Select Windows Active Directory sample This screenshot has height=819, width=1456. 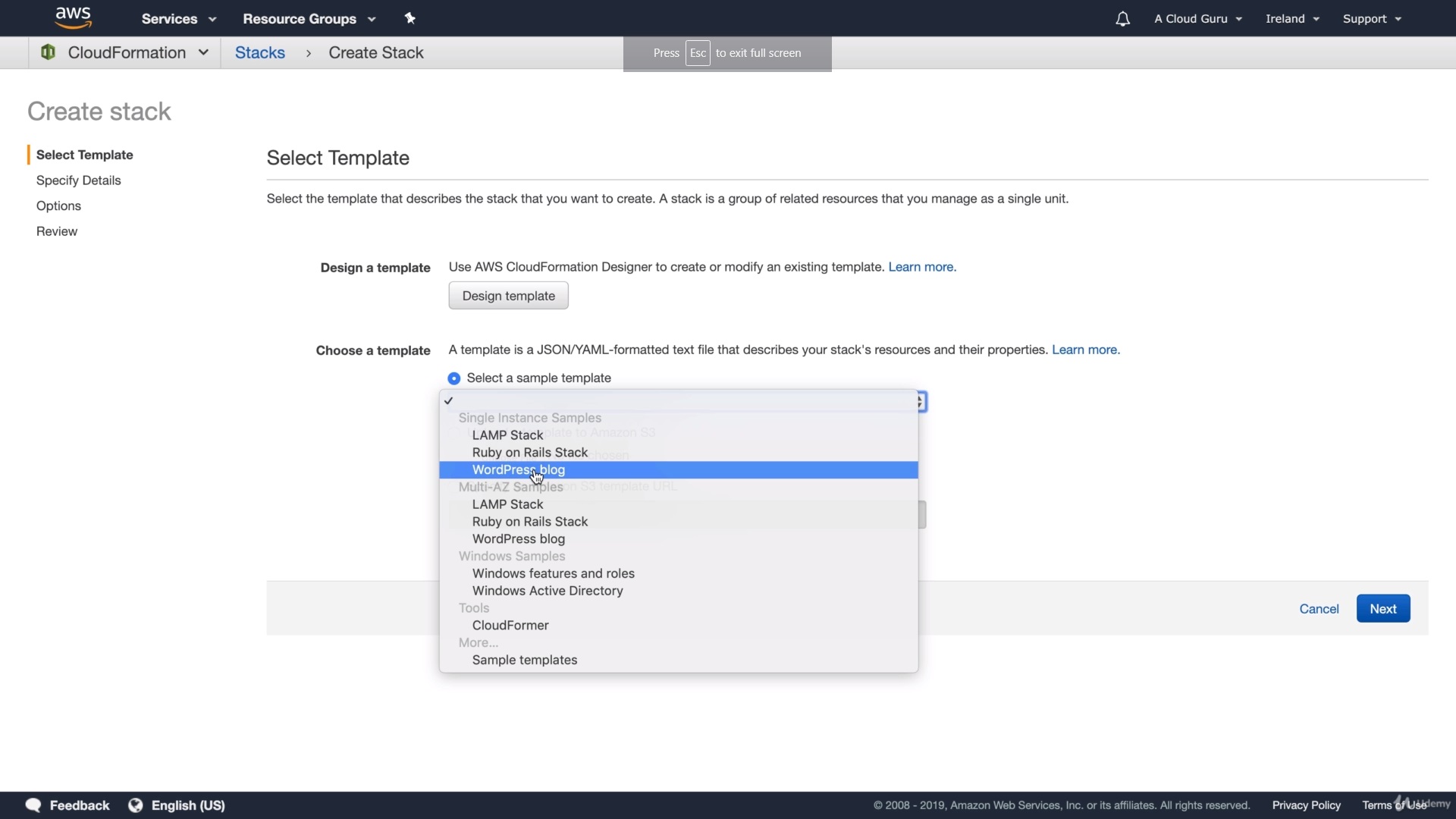pyautogui.click(x=547, y=591)
